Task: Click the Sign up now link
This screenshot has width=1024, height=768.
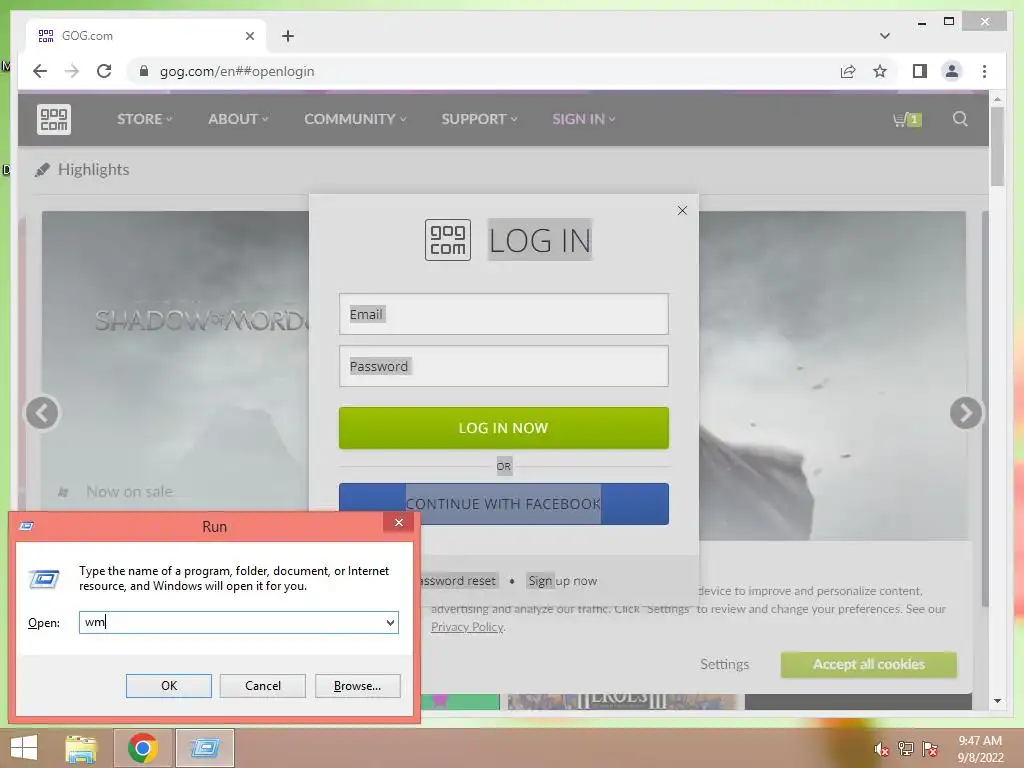Action: pos(562,581)
